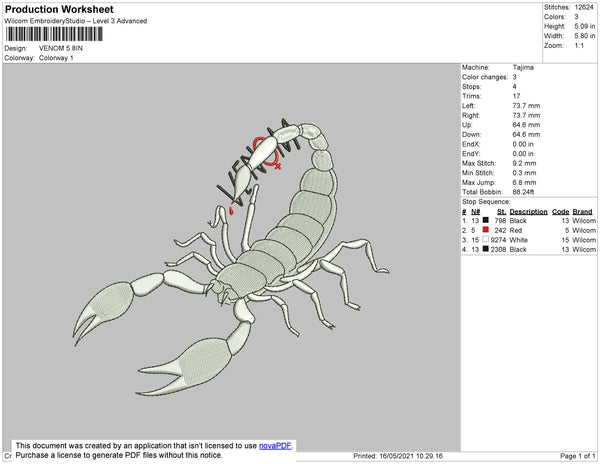Click the barcode under the worksheet title
This screenshot has height=464, width=600.
(x=54, y=34)
